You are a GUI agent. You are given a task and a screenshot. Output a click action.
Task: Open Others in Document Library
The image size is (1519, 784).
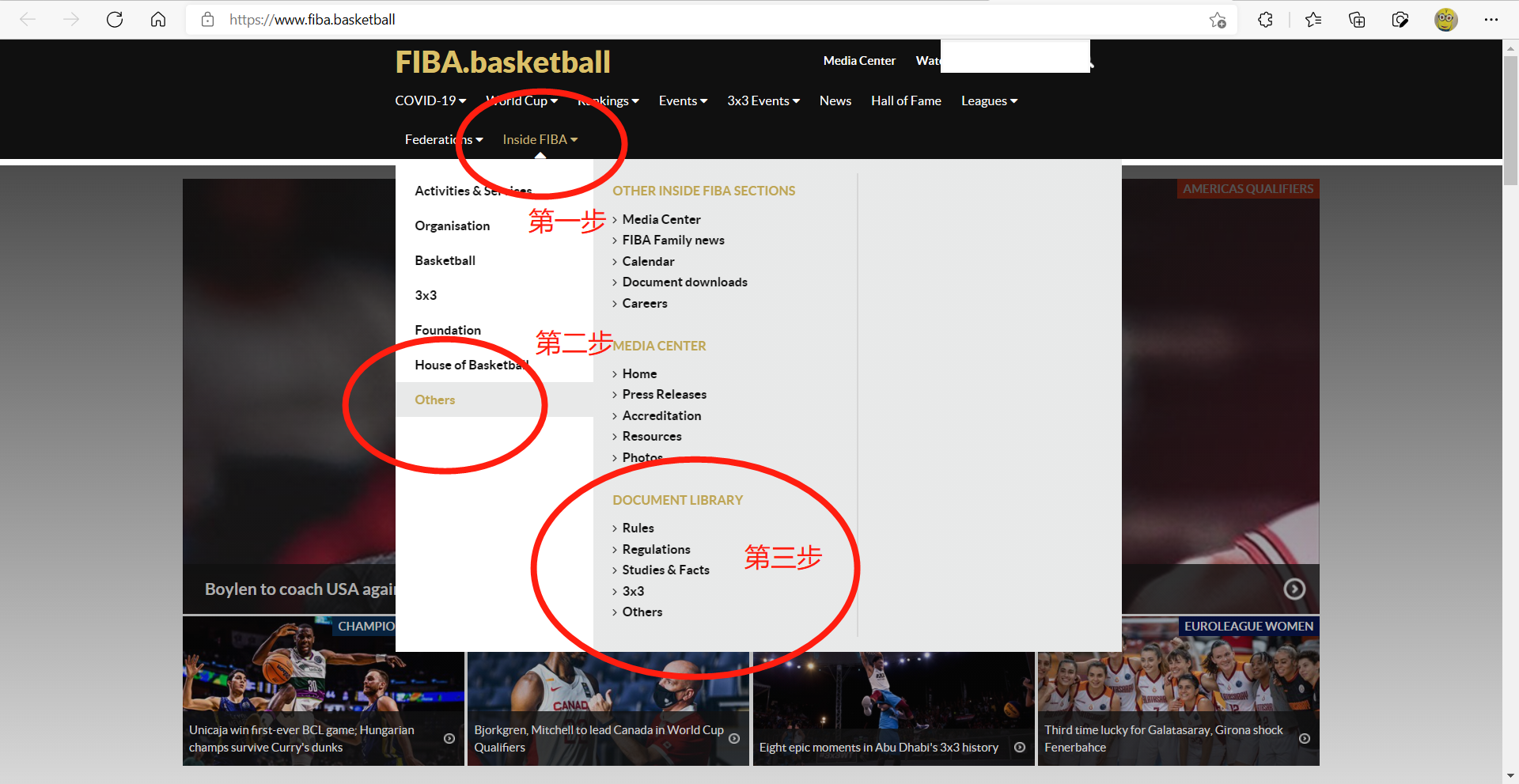click(x=642, y=612)
